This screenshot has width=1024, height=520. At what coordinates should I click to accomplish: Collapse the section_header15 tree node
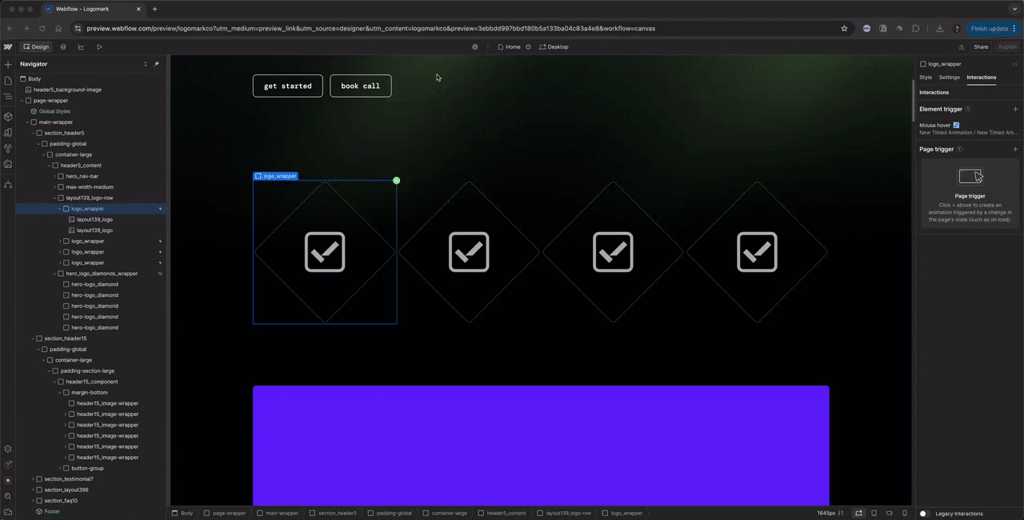pos(33,338)
